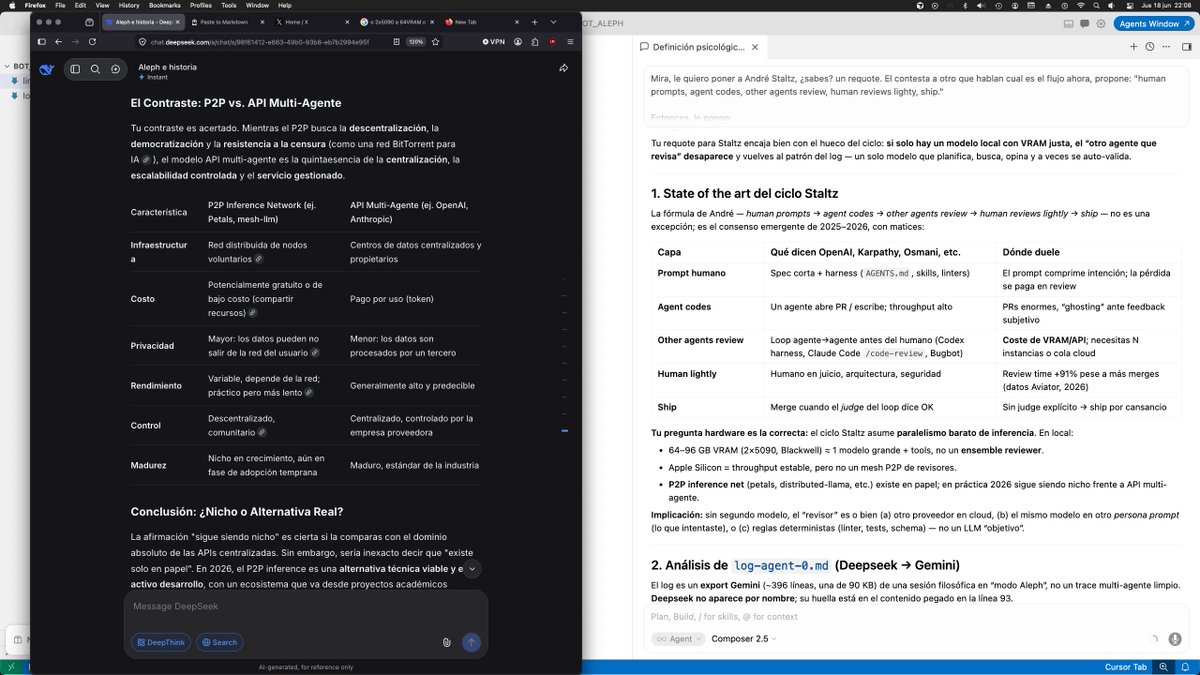Open a new Firefox tab with plus
1200x675 pixels.
click(535, 21)
